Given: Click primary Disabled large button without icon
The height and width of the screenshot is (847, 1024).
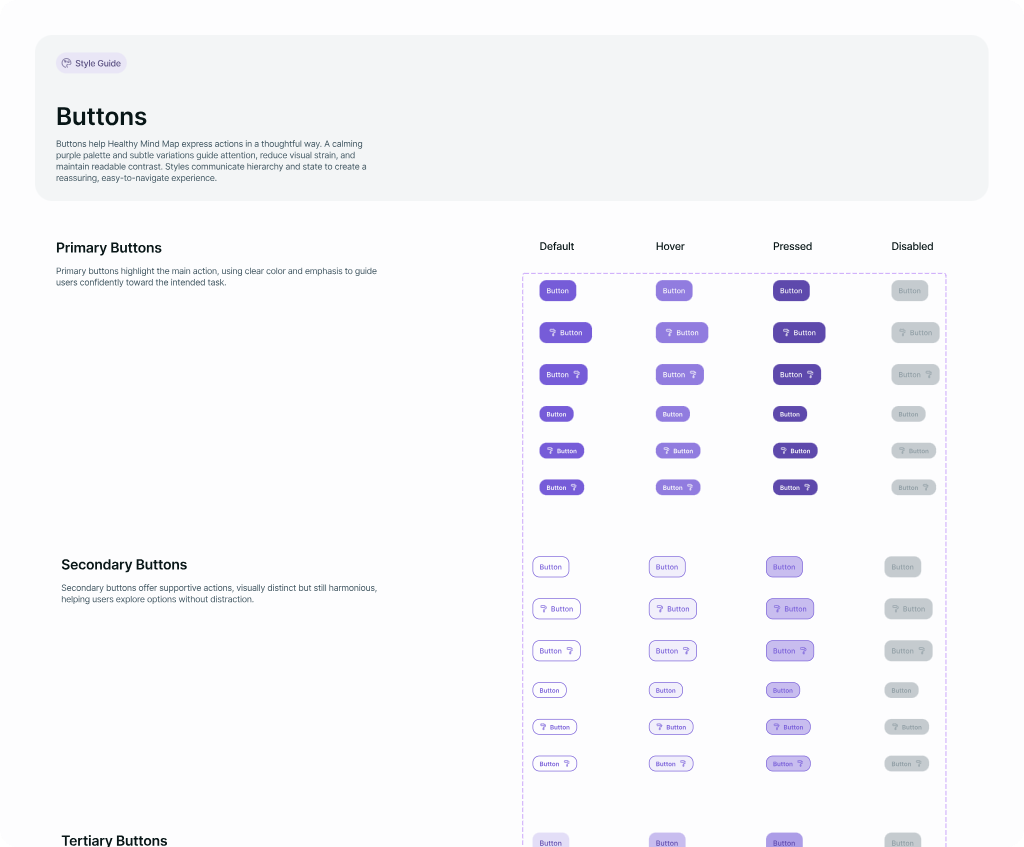Looking at the screenshot, I should tap(910, 291).
